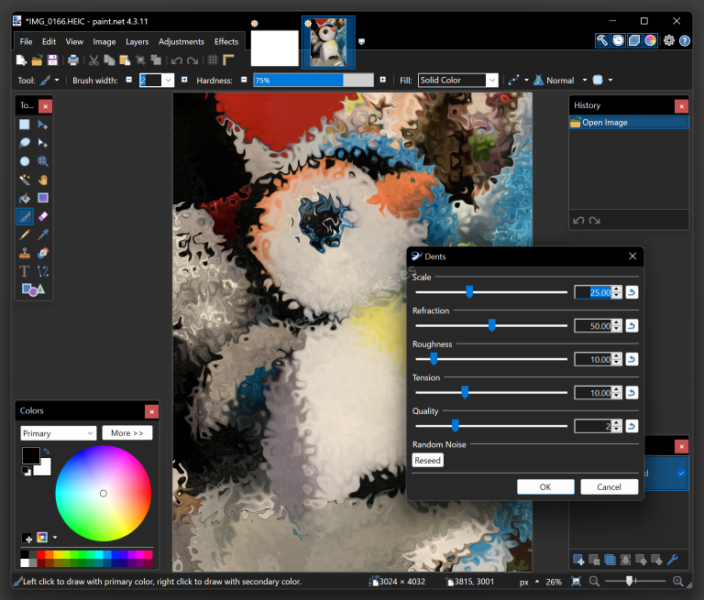The width and height of the screenshot is (704, 600).
Task: Choose the Clone Stamp tool
Action: (25, 253)
